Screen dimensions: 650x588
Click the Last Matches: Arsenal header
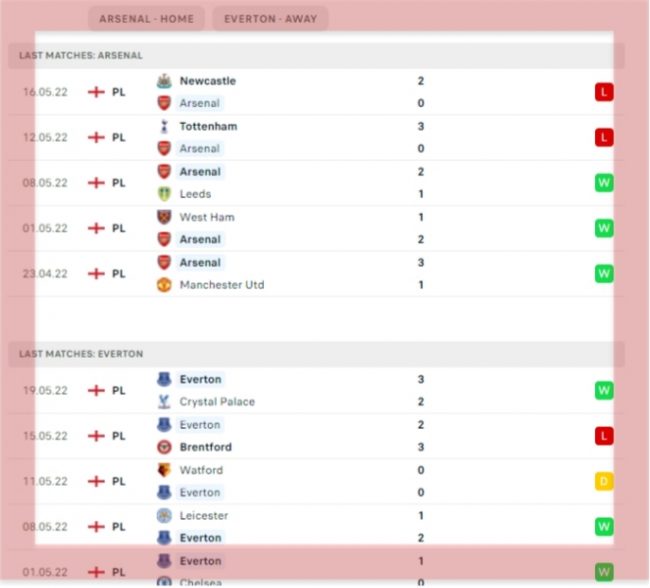81,56
